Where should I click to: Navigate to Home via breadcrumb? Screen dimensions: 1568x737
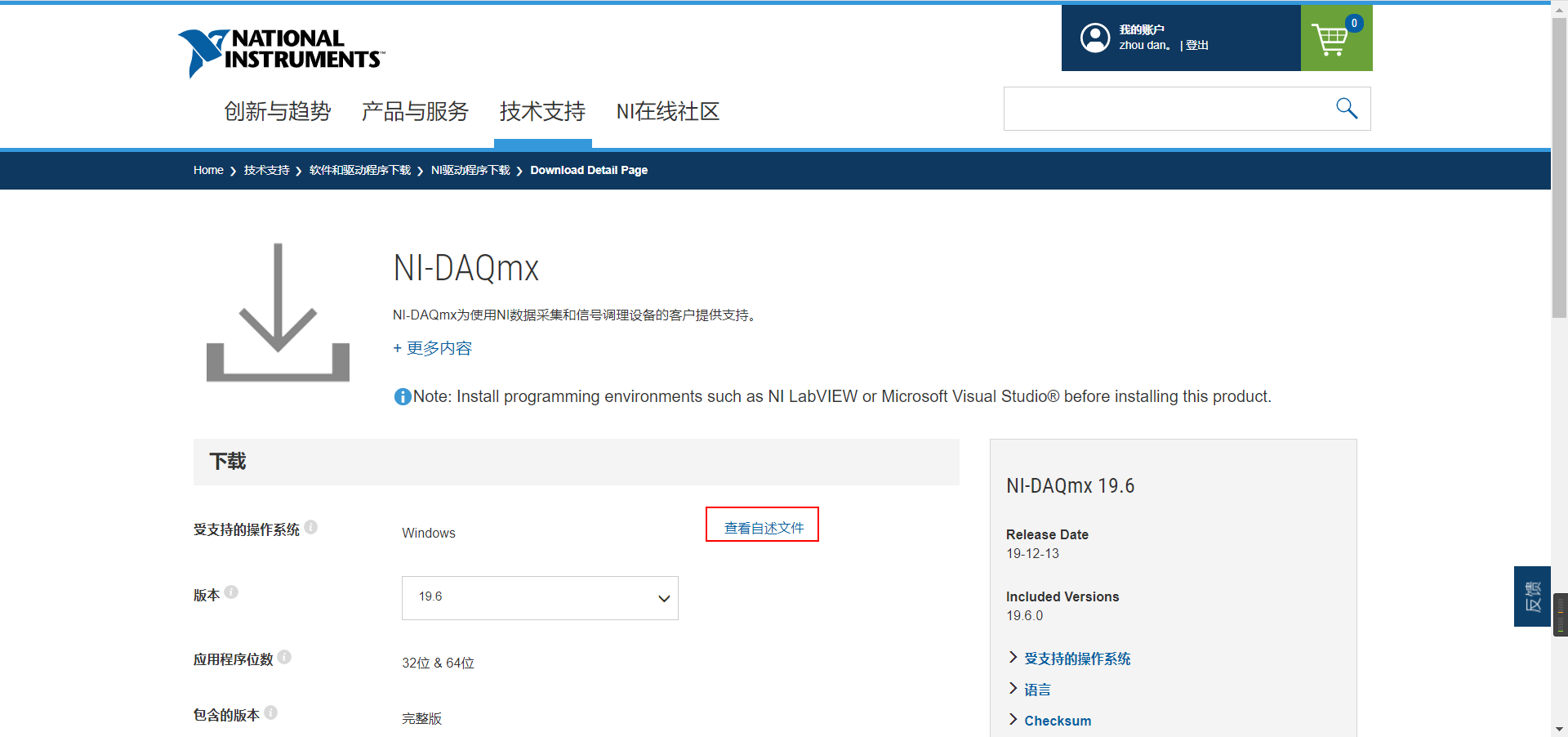(x=207, y=170)
